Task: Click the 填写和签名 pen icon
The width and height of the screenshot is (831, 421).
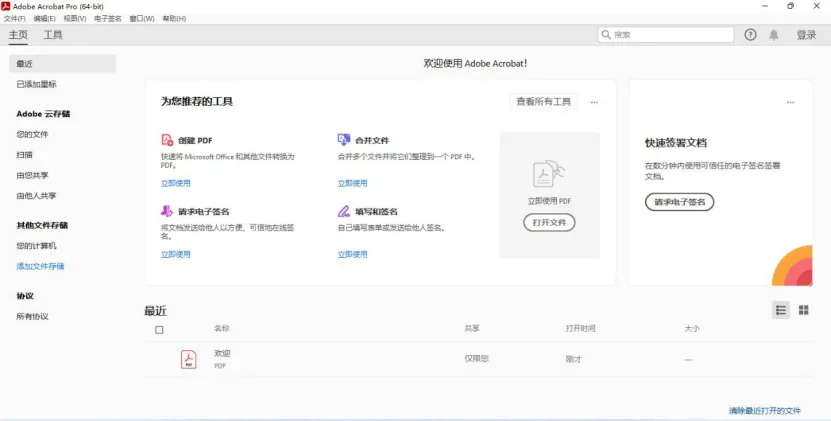Action: click(x=344, y=211)
